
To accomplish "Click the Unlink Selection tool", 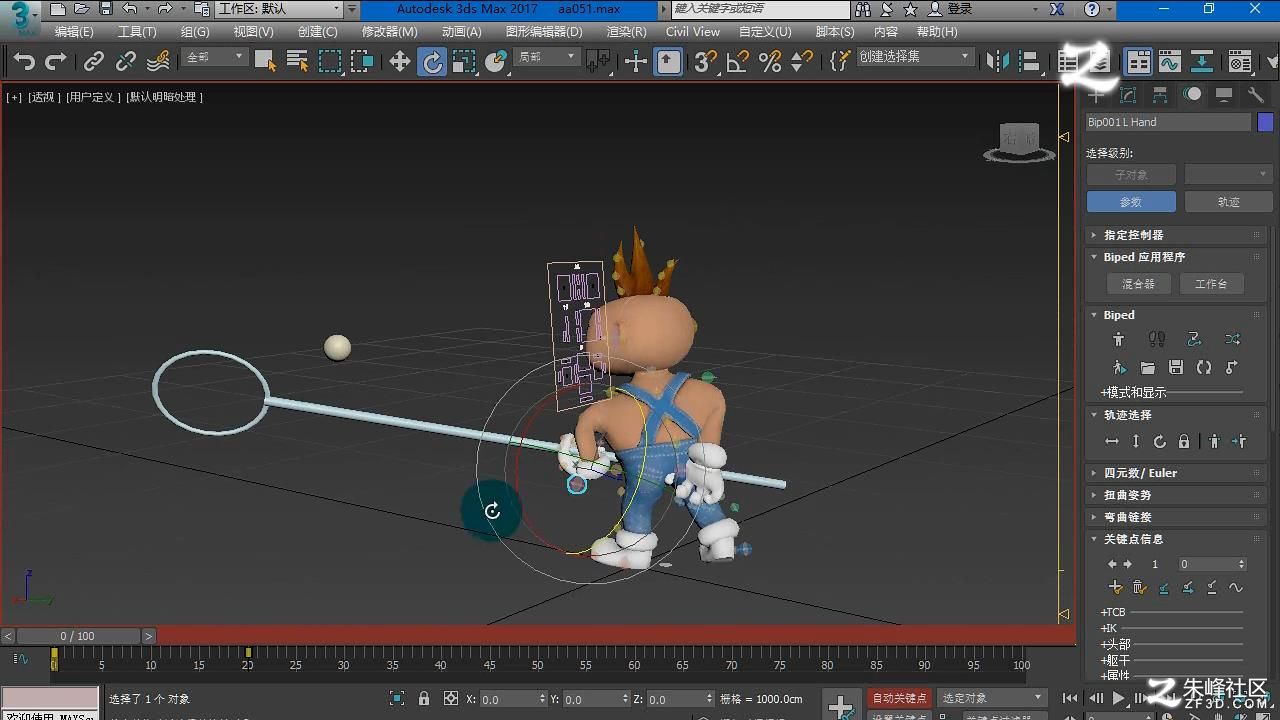I will pos(126,62).
